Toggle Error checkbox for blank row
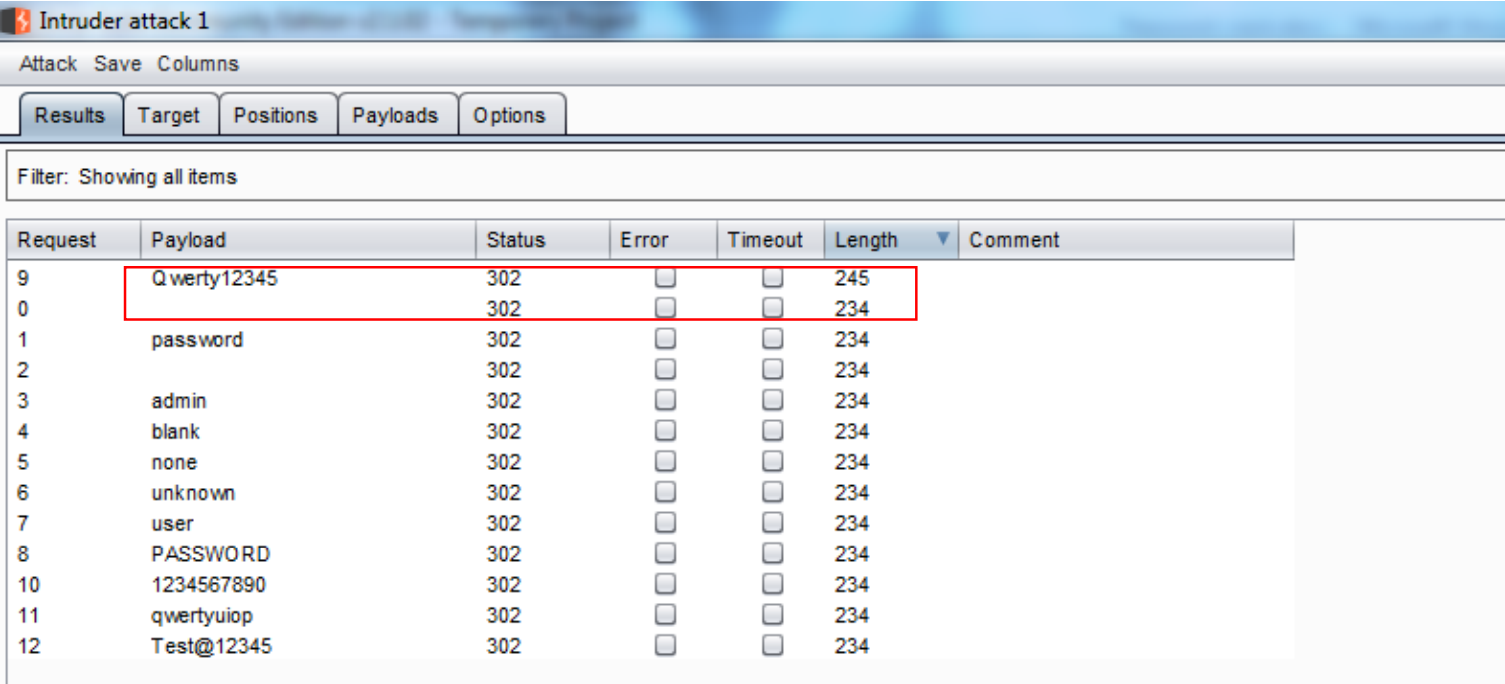 tap(665, 432)
